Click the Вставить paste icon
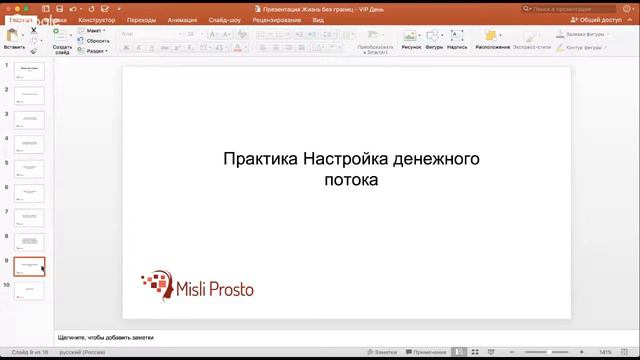The height and width of the screenshot is (360, 640). point(12,36)
